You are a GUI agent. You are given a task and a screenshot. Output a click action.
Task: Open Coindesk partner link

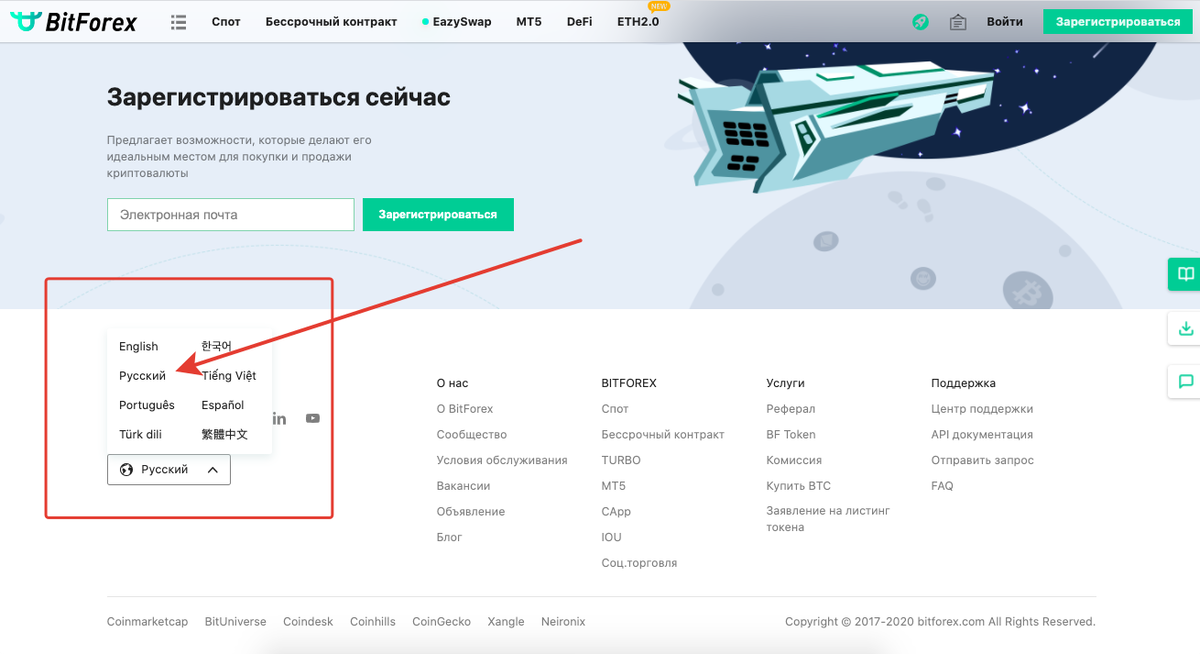click(308, 621)
